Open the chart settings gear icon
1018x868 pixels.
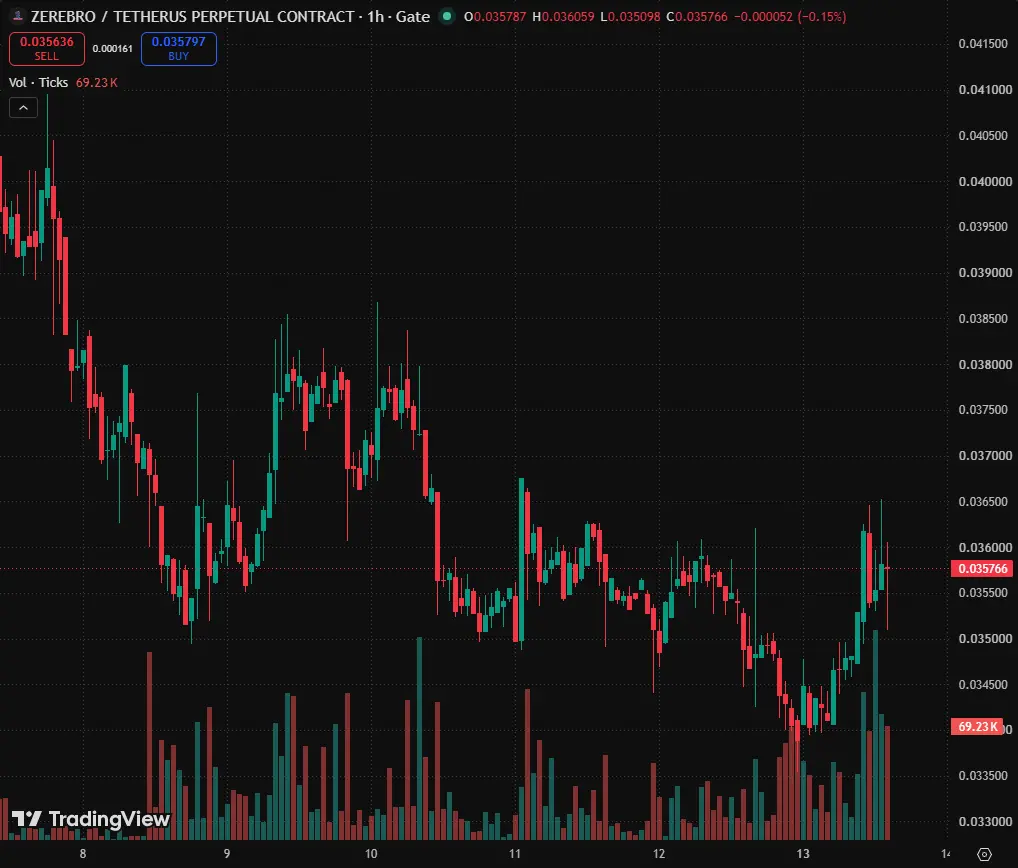tap(984, 854)
